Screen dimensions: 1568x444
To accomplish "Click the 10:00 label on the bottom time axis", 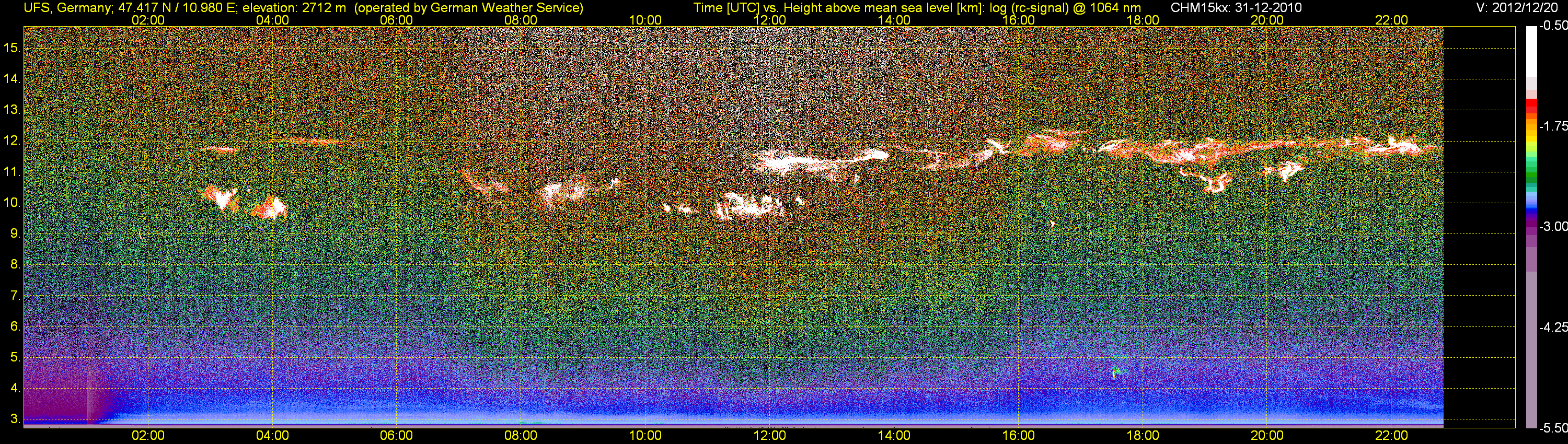I will click(x=645, y=436).
